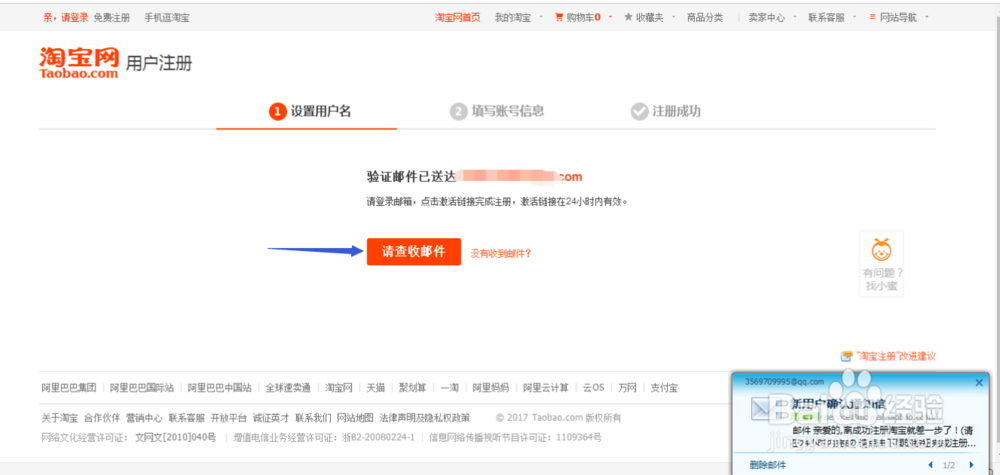Click 浙B2-20080224-1 license number
The width and height of the screenshot is (1000, 475).
(378, 437)
